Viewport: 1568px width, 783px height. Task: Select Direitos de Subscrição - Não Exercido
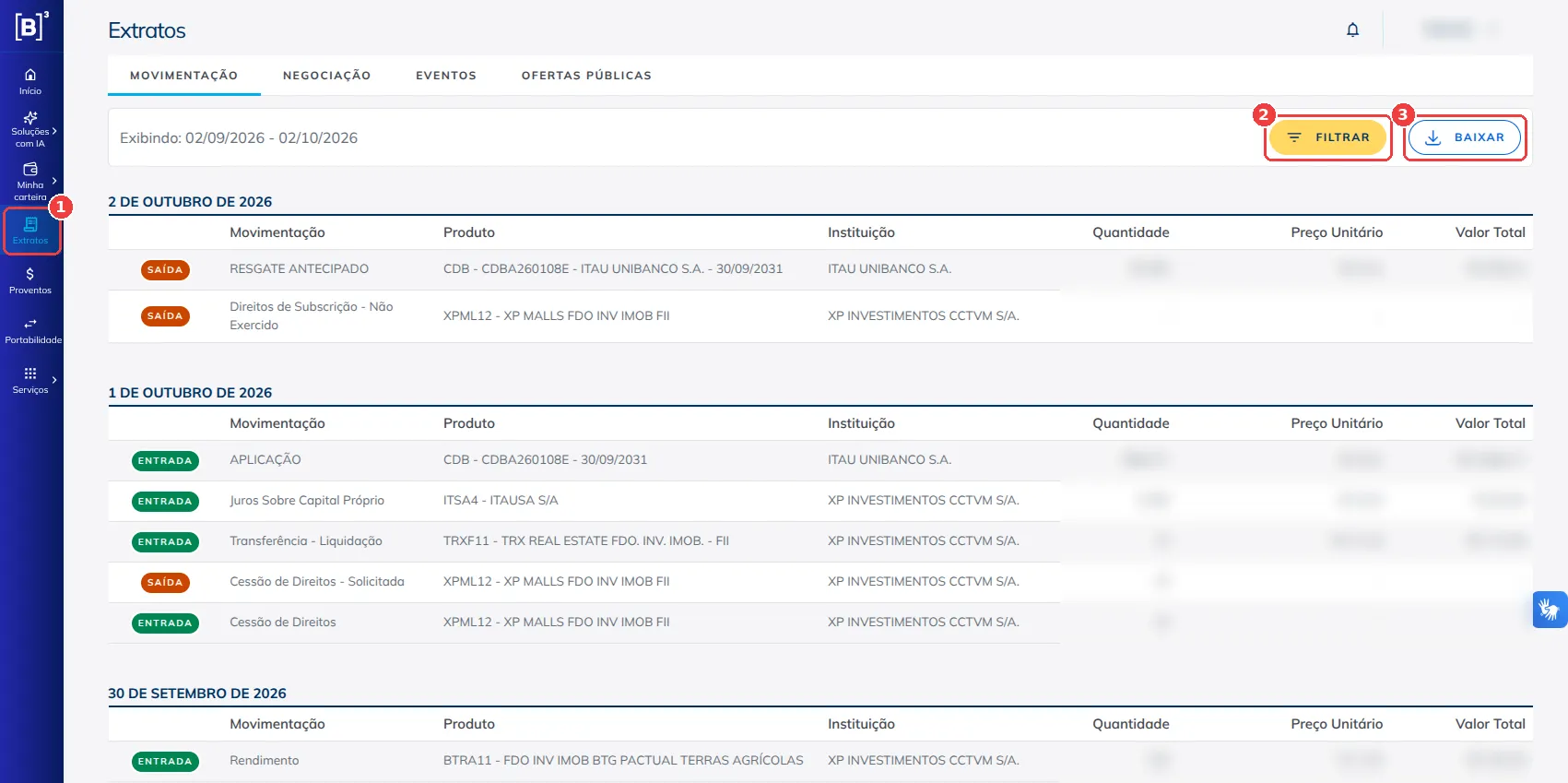pyautogui.click(x=312, y=315)
